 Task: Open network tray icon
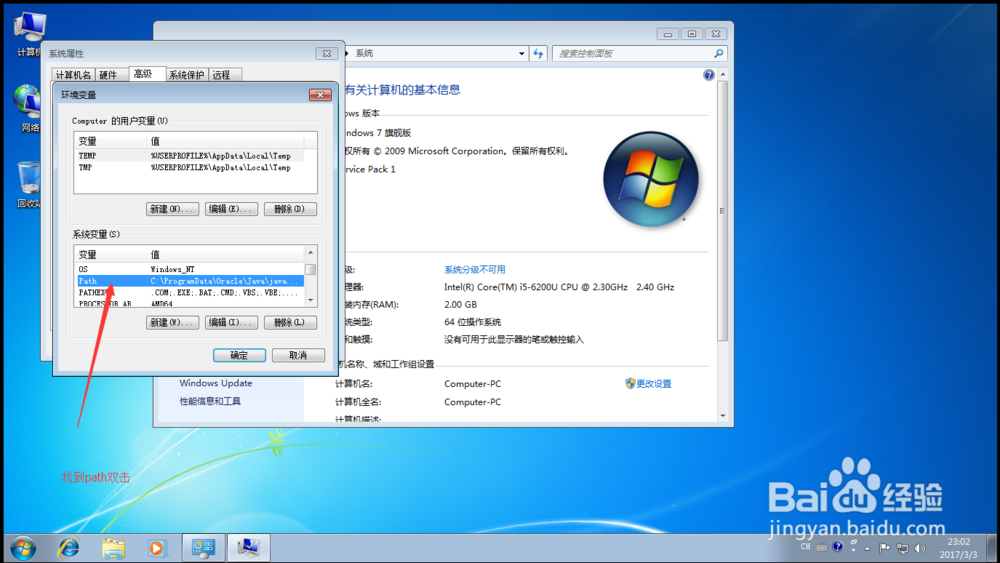click(x=902, y=548)
